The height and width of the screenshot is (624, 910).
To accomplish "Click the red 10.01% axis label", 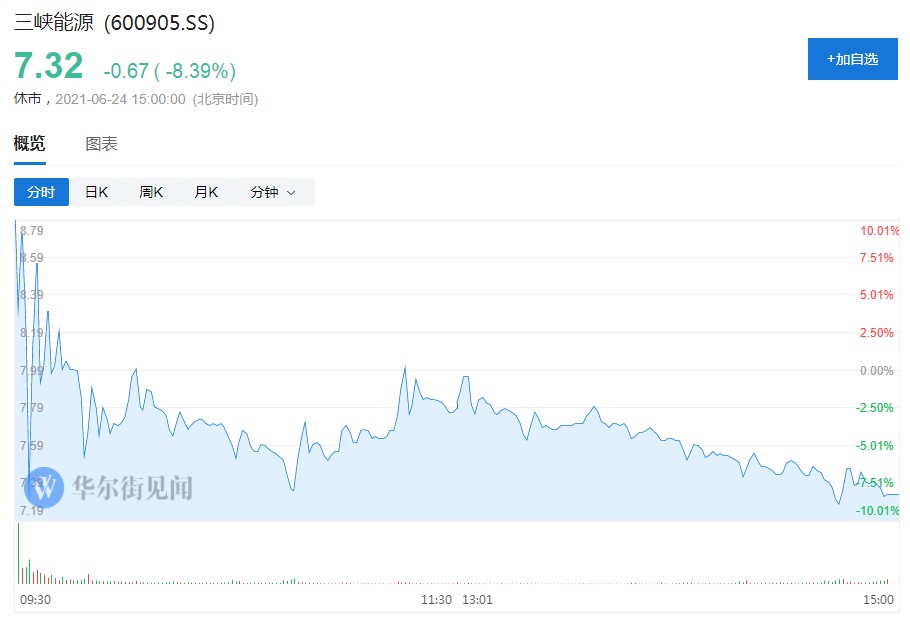I will [880, 231].
